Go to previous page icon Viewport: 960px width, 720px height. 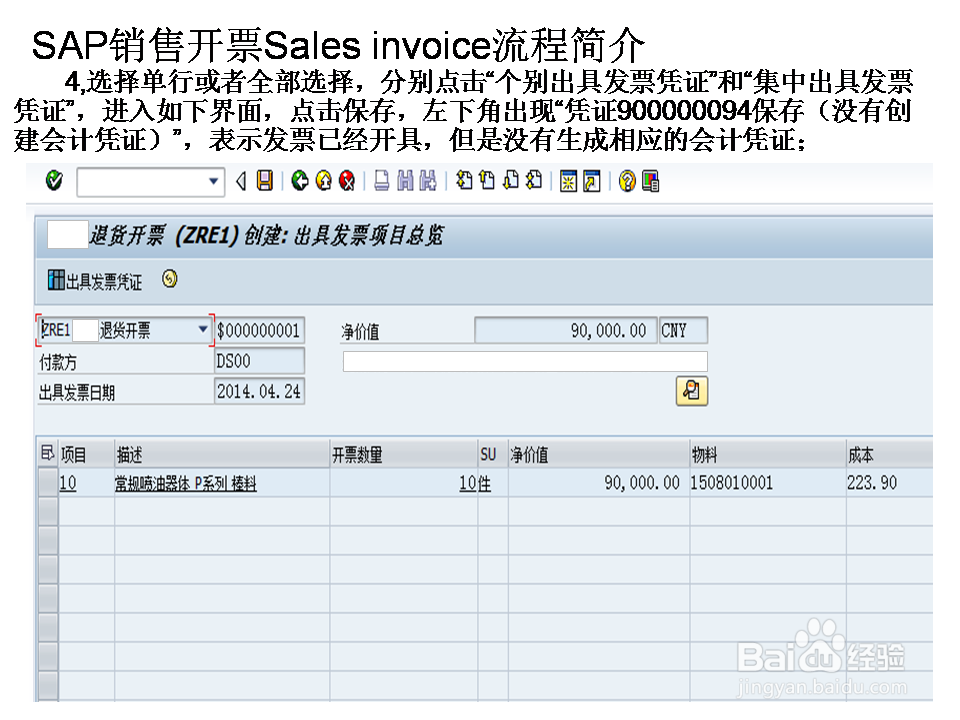coord(487,181)
